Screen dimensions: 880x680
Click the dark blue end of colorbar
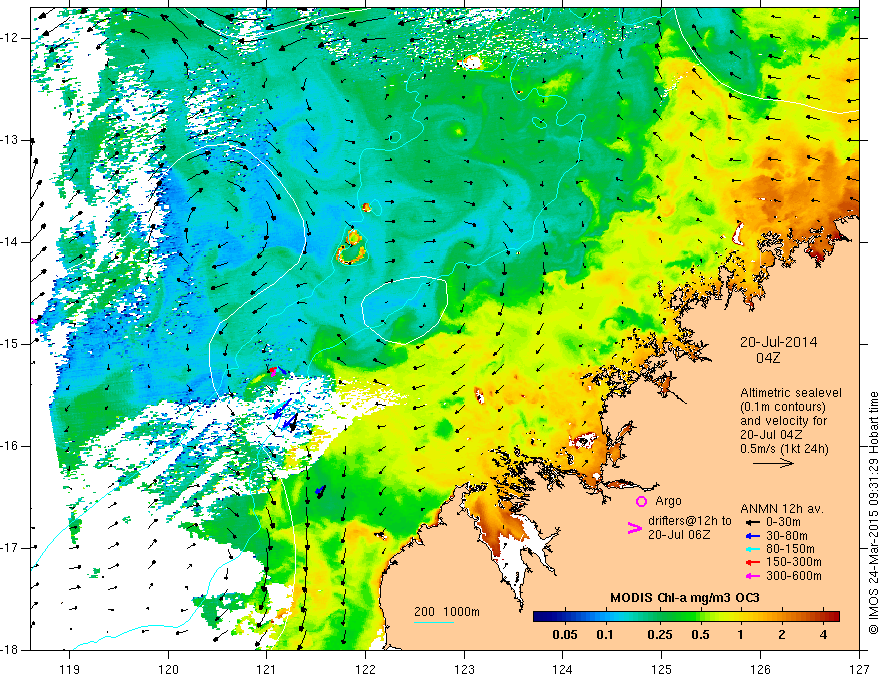coord(539,617)
